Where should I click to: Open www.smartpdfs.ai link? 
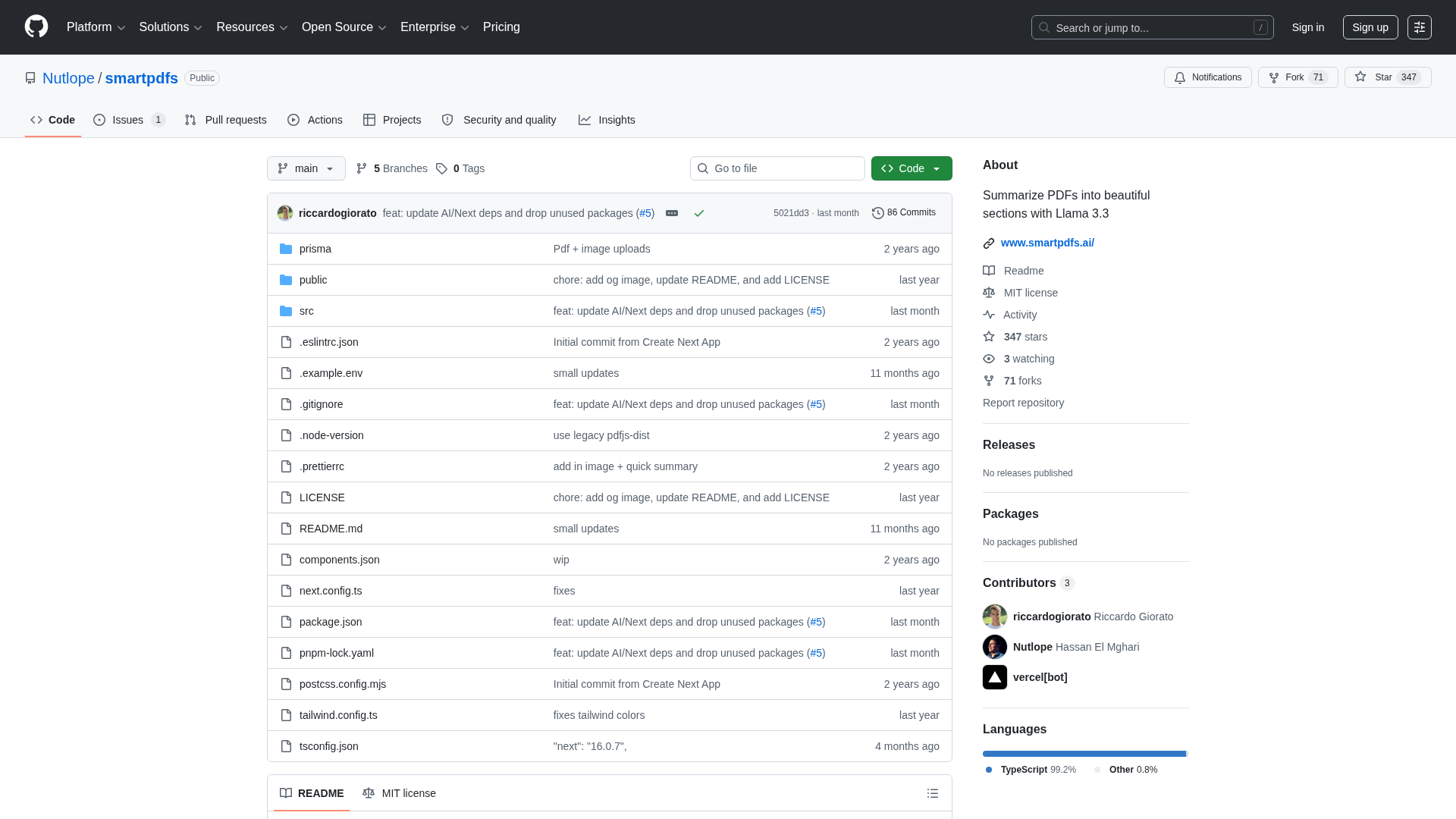point(1047,243)
